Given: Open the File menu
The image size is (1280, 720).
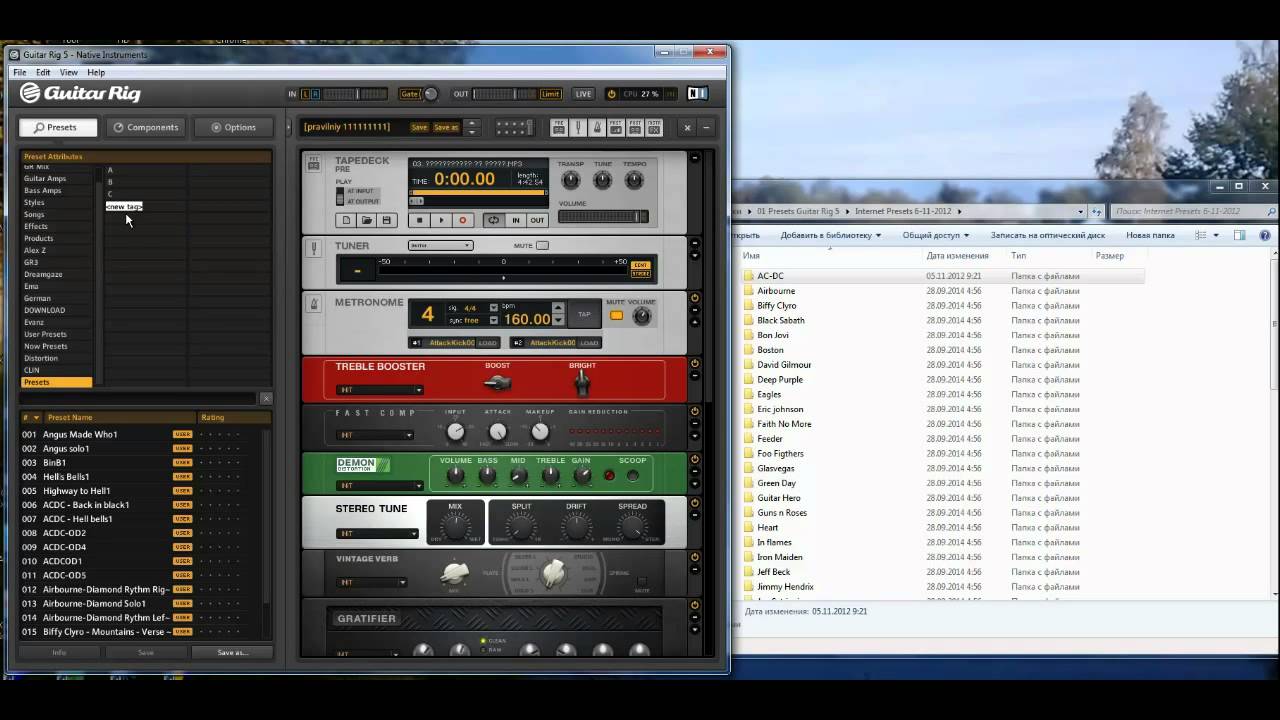Looking at the screenshot, I should pyautogui.click(x=20, y=72).
